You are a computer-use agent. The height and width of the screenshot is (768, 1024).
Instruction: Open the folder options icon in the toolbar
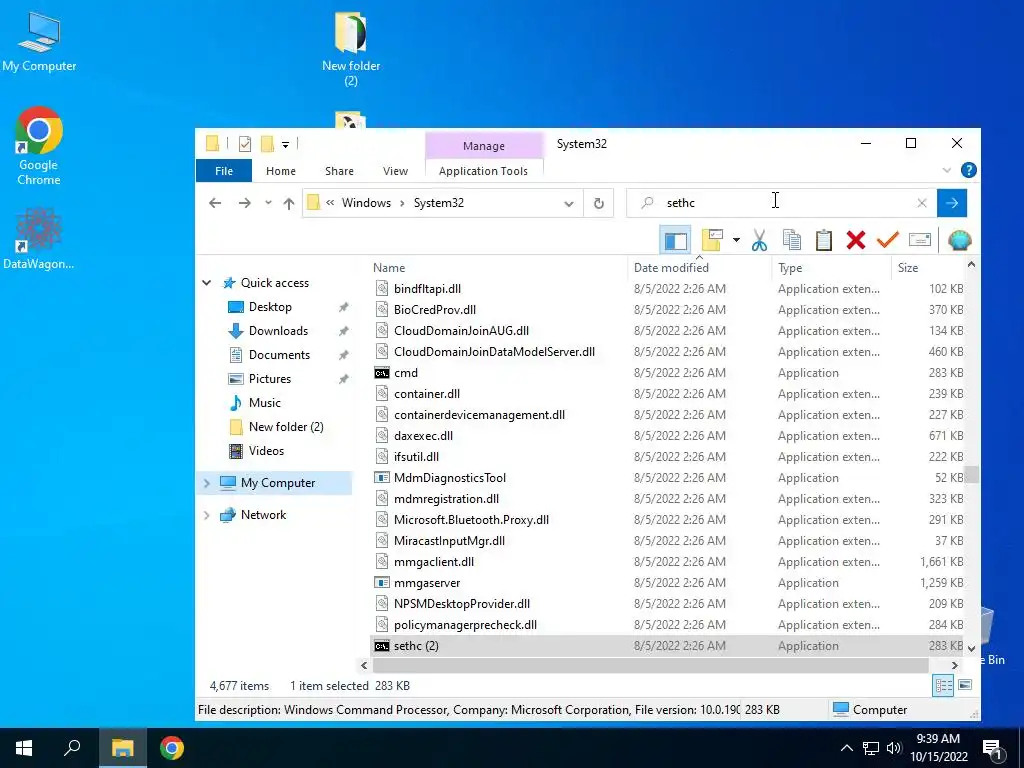(712, 240)
